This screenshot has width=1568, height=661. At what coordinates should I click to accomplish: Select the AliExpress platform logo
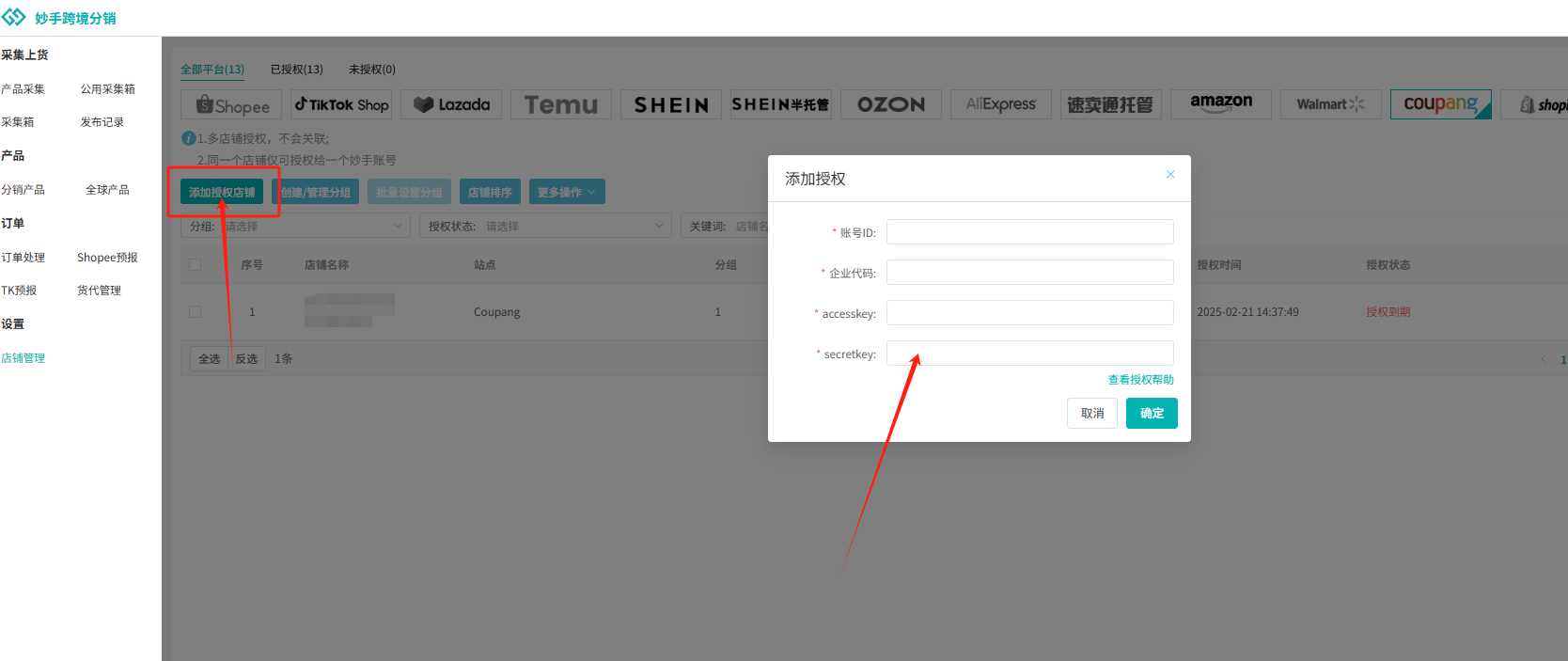[x=1001, y=104]
